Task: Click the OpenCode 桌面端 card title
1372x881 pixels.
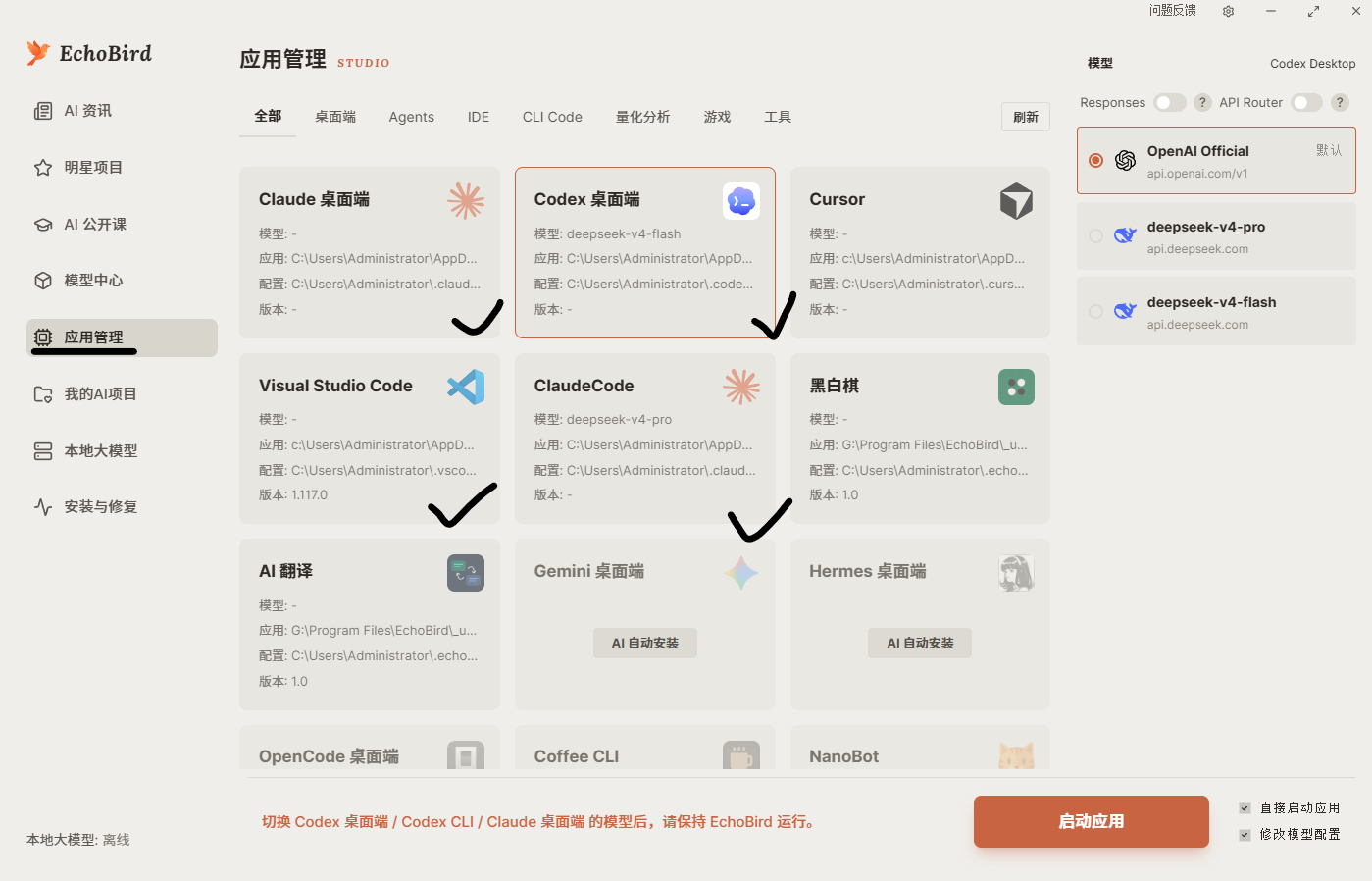Action: pyautogui.click(x=329, y=756)
